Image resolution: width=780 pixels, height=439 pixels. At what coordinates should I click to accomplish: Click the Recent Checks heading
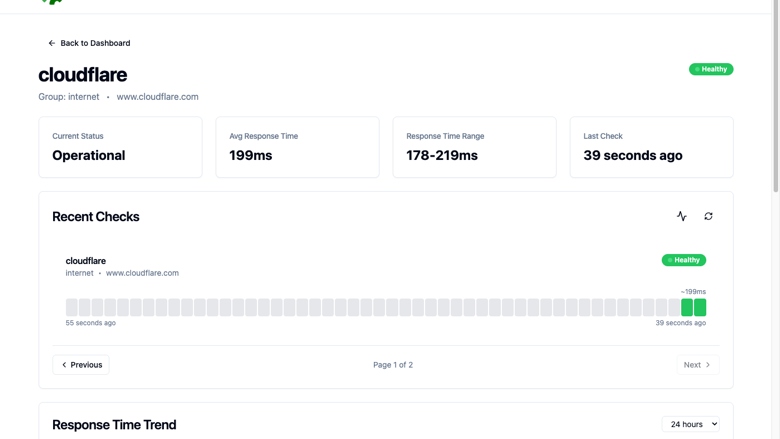tap(96, 217)
